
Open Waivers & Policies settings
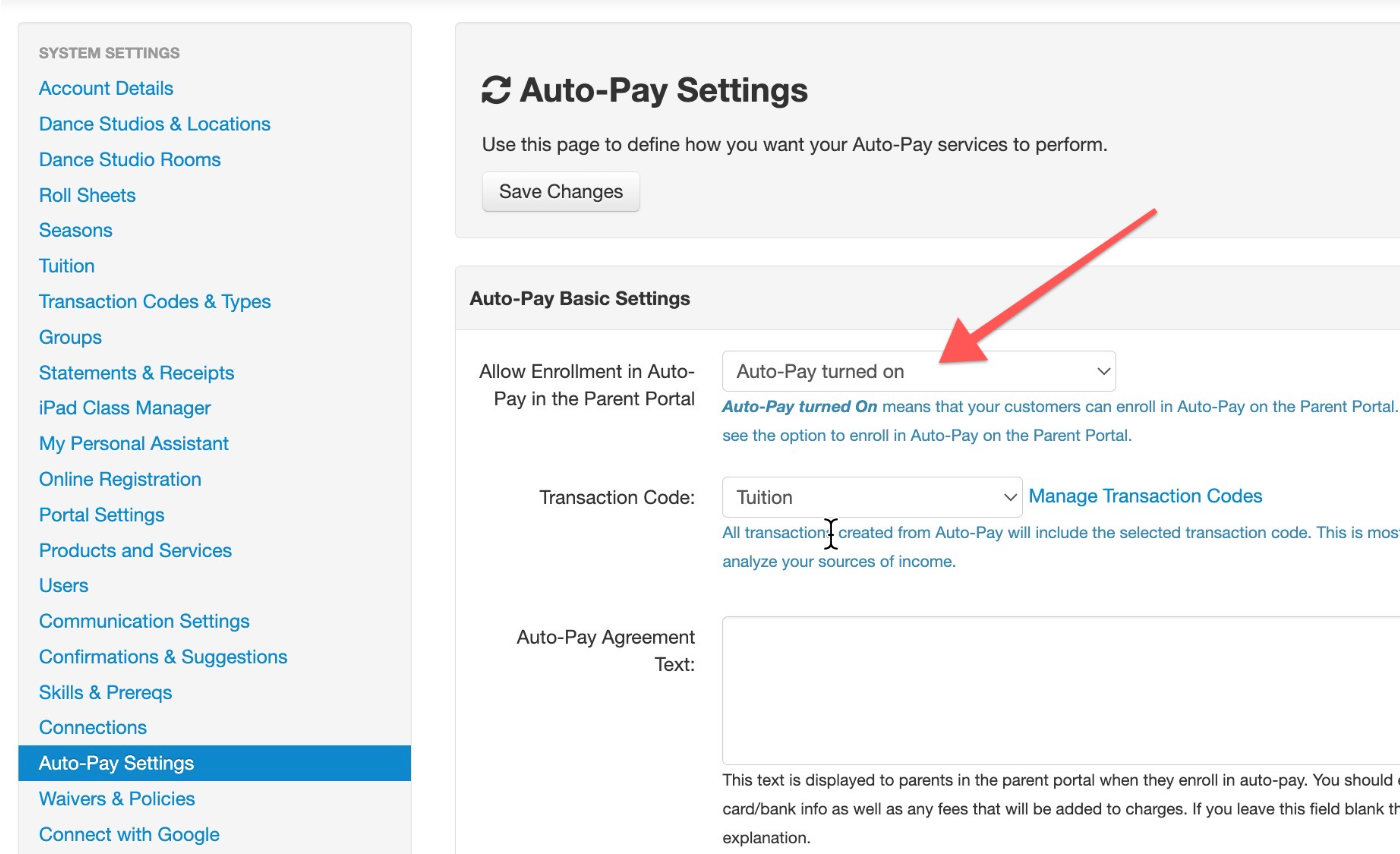(x=117, y=798)
